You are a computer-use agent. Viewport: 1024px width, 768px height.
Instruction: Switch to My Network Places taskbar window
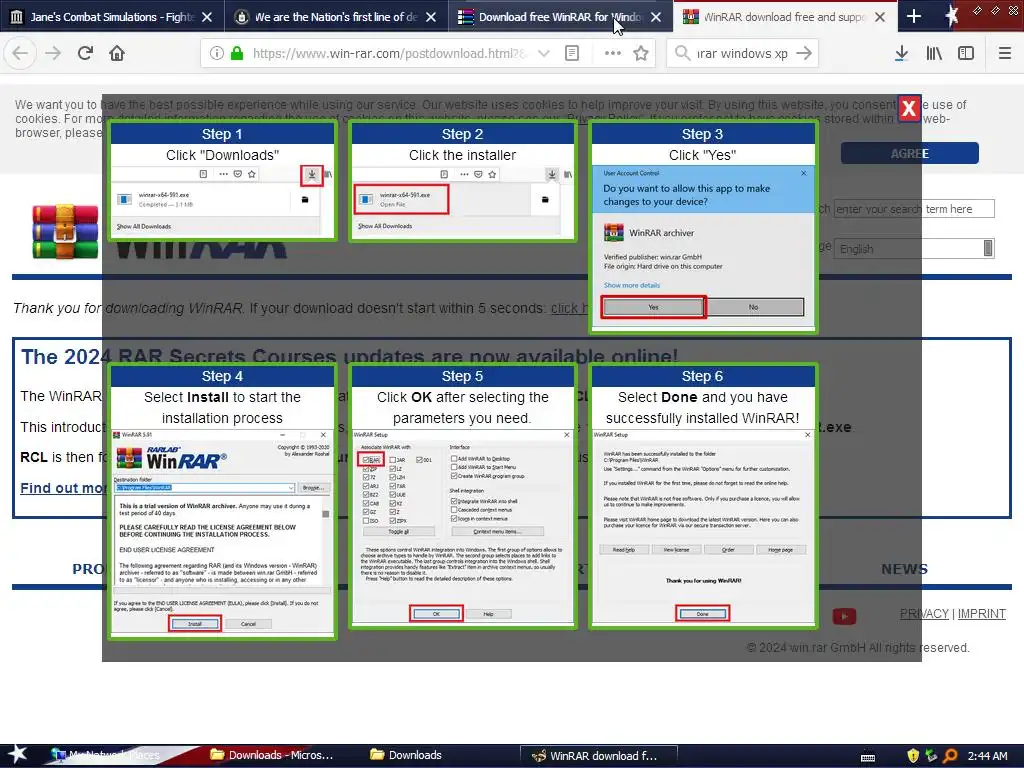pos(108,755)
